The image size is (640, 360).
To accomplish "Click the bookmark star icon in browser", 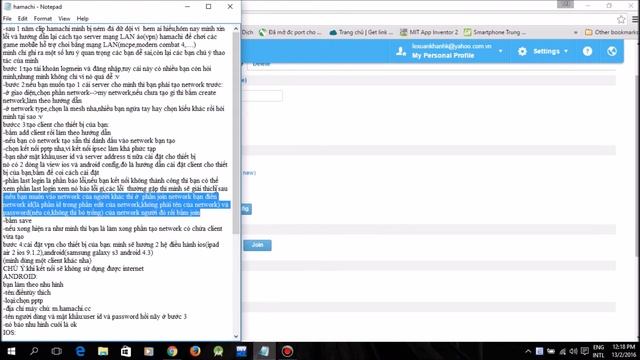I will coord(621,19).
